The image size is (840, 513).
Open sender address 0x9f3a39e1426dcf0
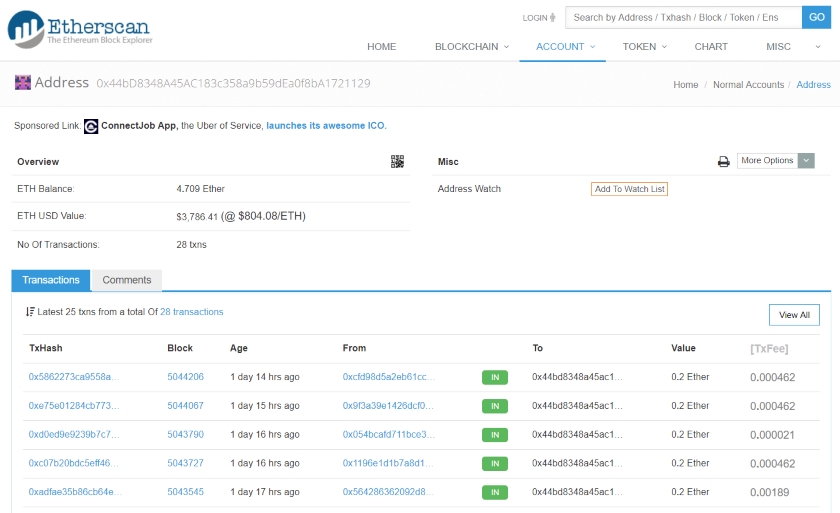pyautogui.click(x=388, y=406)
